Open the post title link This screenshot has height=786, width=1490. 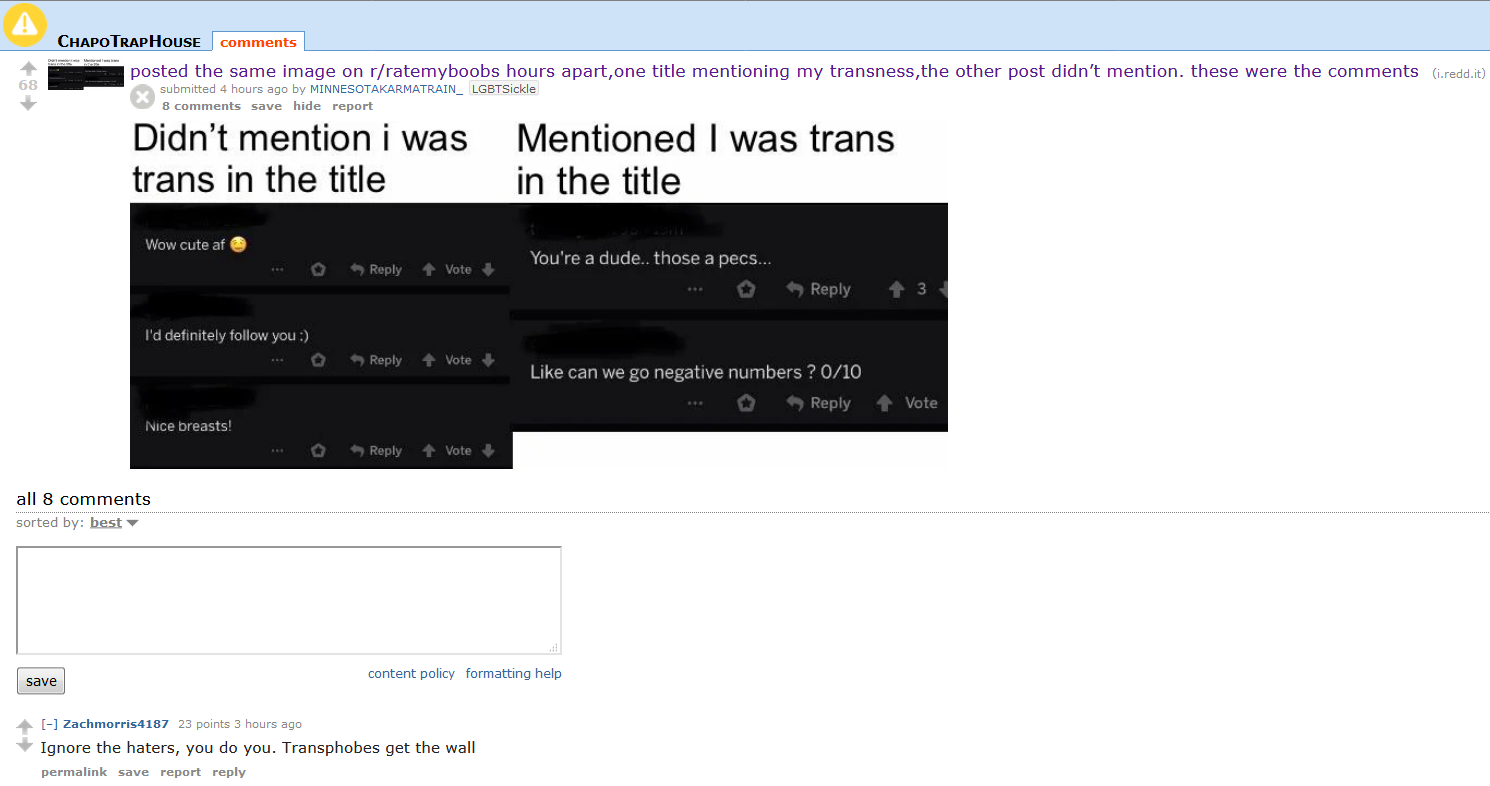pyautogui.click(x=774, y=71)
